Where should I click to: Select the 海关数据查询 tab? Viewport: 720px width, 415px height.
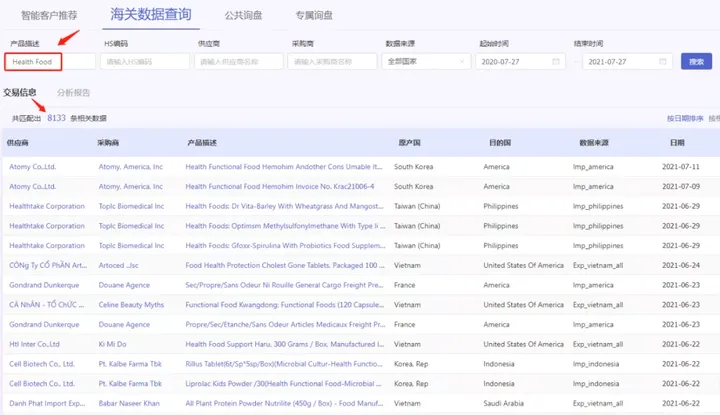click(x=151, y=14)
